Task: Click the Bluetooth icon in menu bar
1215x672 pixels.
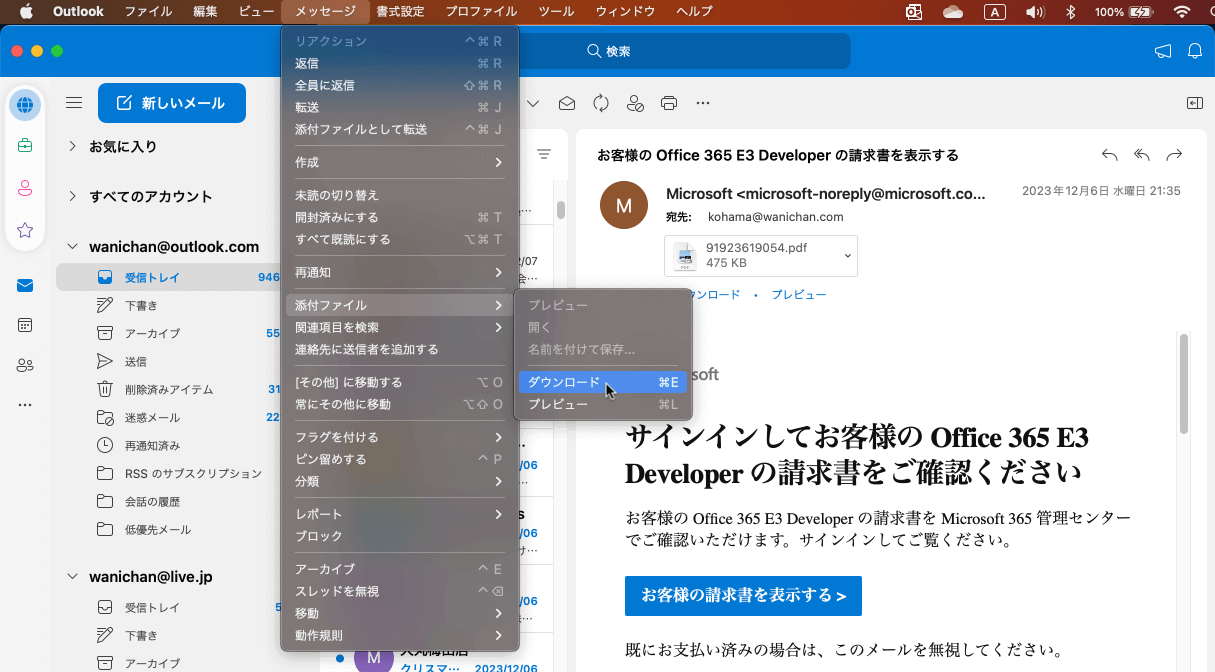Action: [x=1069, y=12]
